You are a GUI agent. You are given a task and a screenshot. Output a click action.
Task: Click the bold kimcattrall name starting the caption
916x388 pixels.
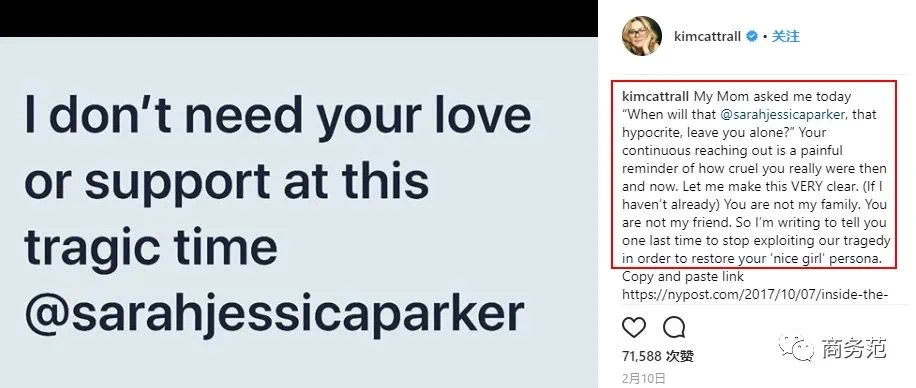coord(656,96)
